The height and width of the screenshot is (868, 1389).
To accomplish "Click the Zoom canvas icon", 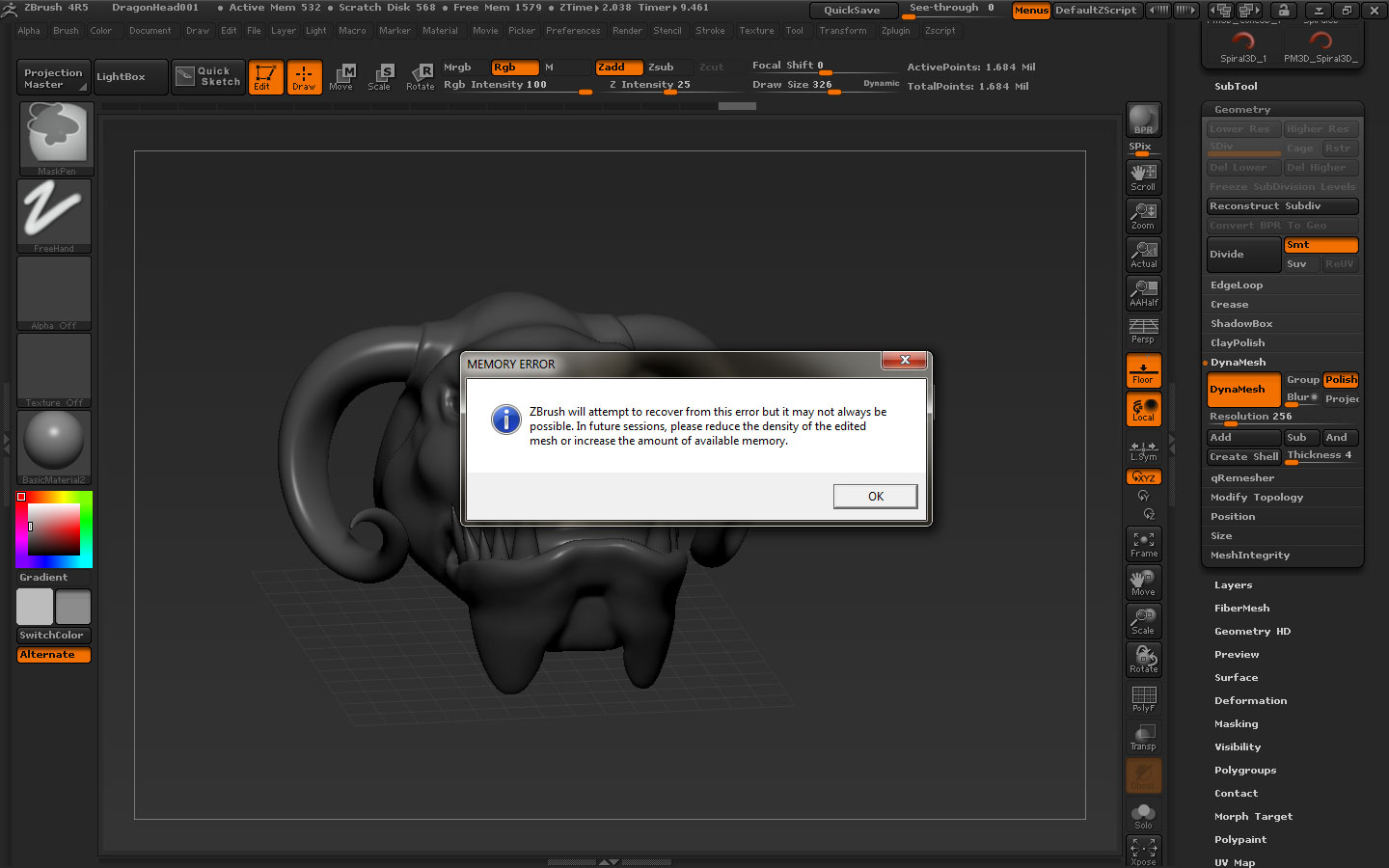I will 1143,215.
